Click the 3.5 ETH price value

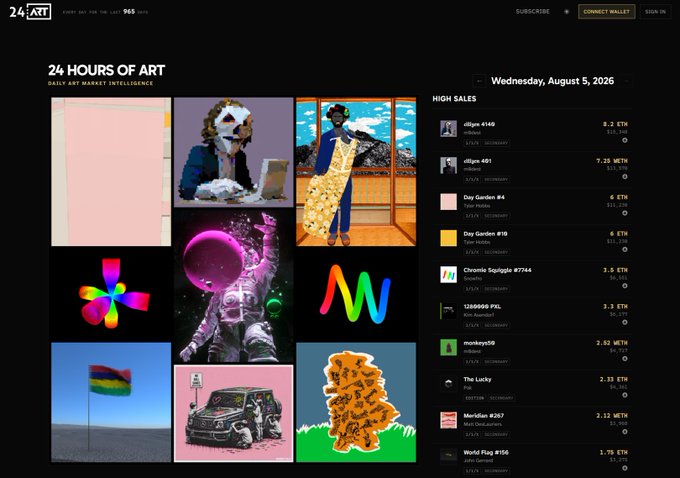(x=615, y=270)
